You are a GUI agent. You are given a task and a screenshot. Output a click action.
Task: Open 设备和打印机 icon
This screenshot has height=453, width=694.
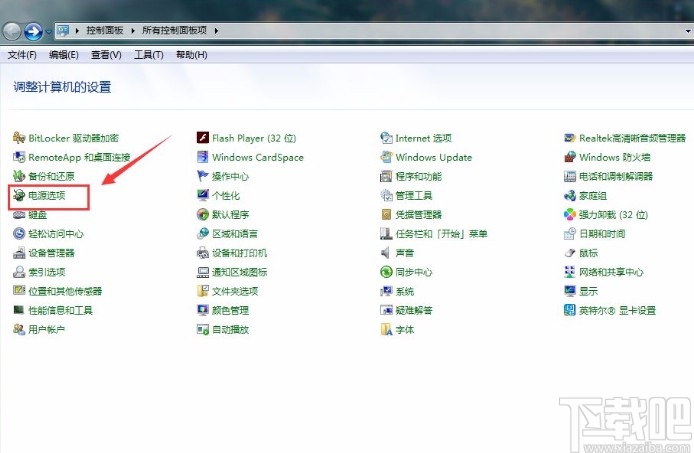click(203, 253)
